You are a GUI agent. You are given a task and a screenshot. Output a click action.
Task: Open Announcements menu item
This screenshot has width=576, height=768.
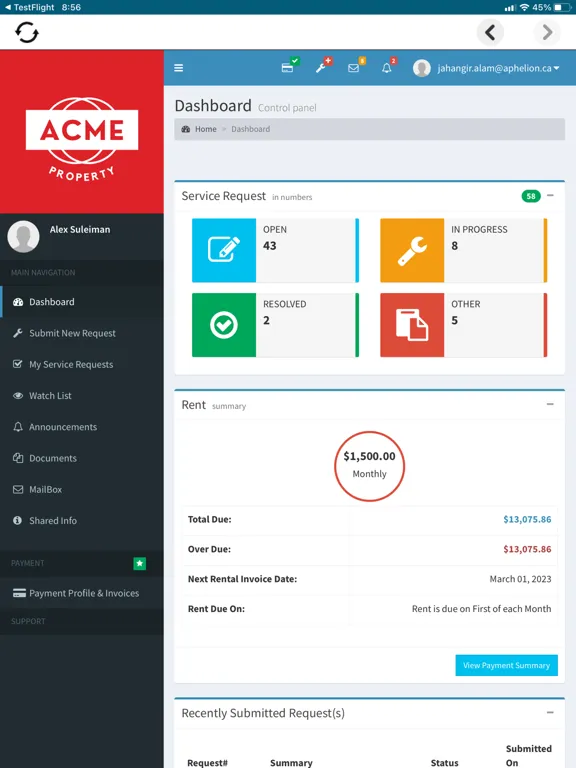point(82,427)
